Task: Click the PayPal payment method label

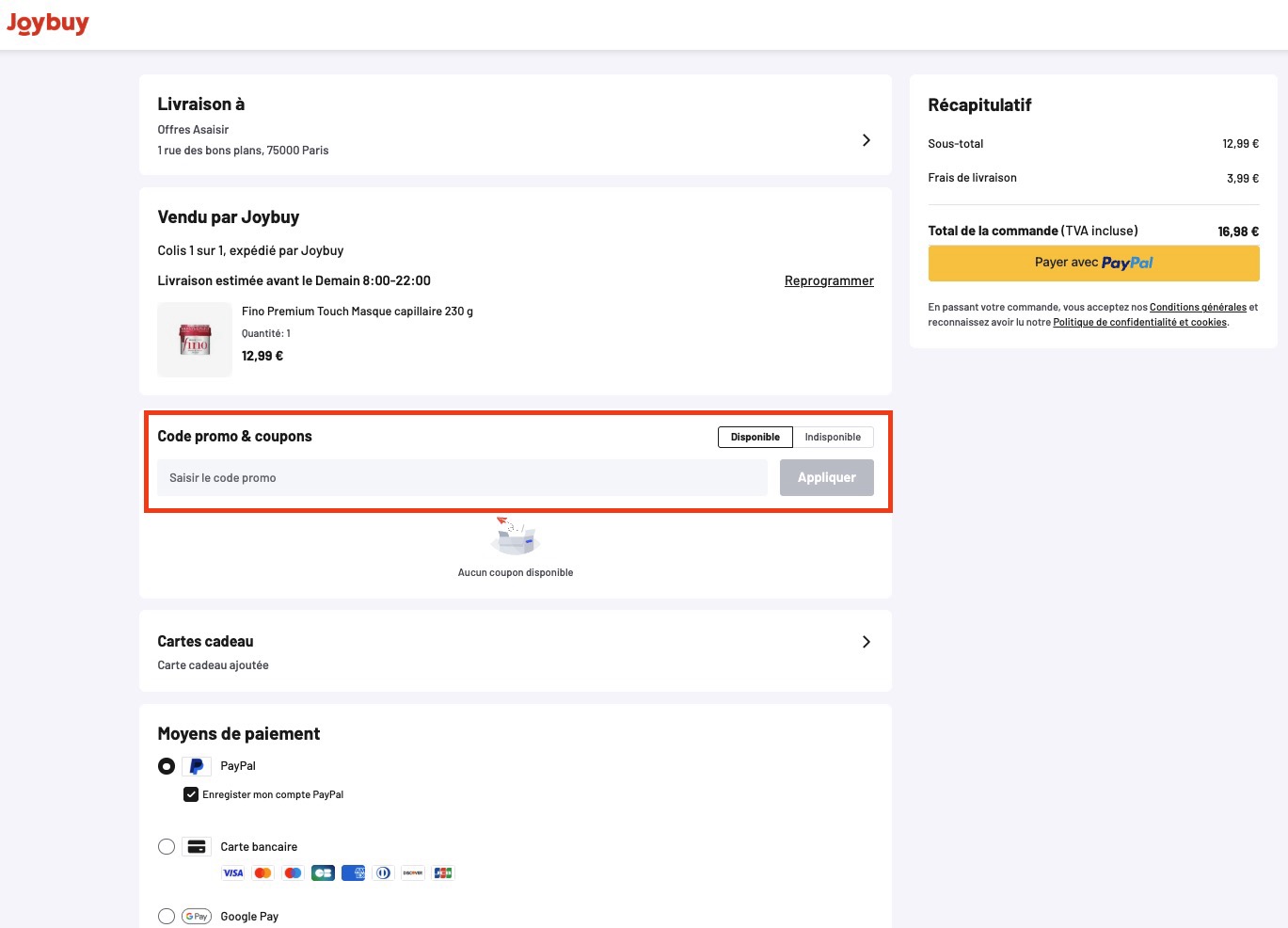Action: coord(238,766)
